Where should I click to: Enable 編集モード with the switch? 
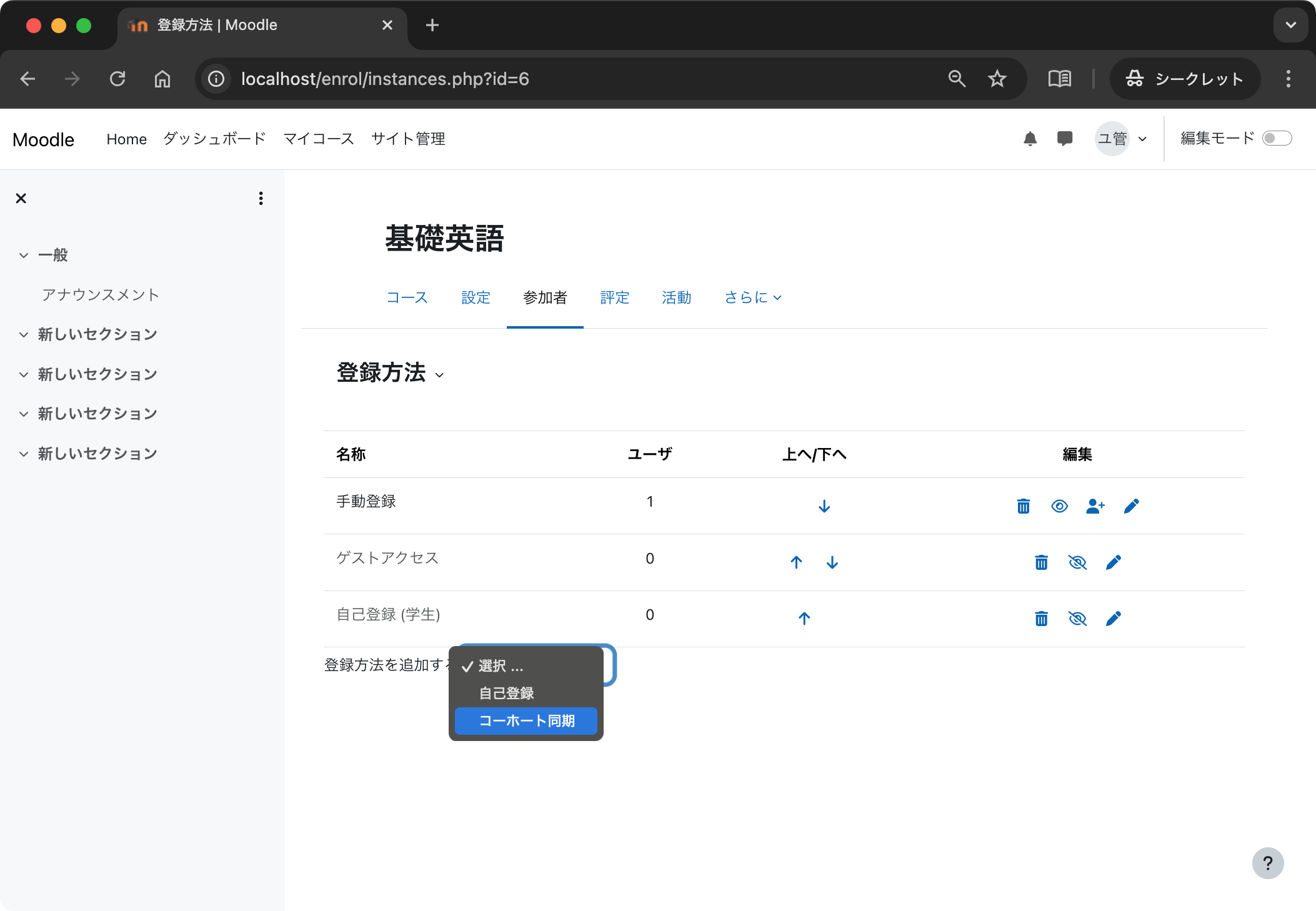(1278, 138)
